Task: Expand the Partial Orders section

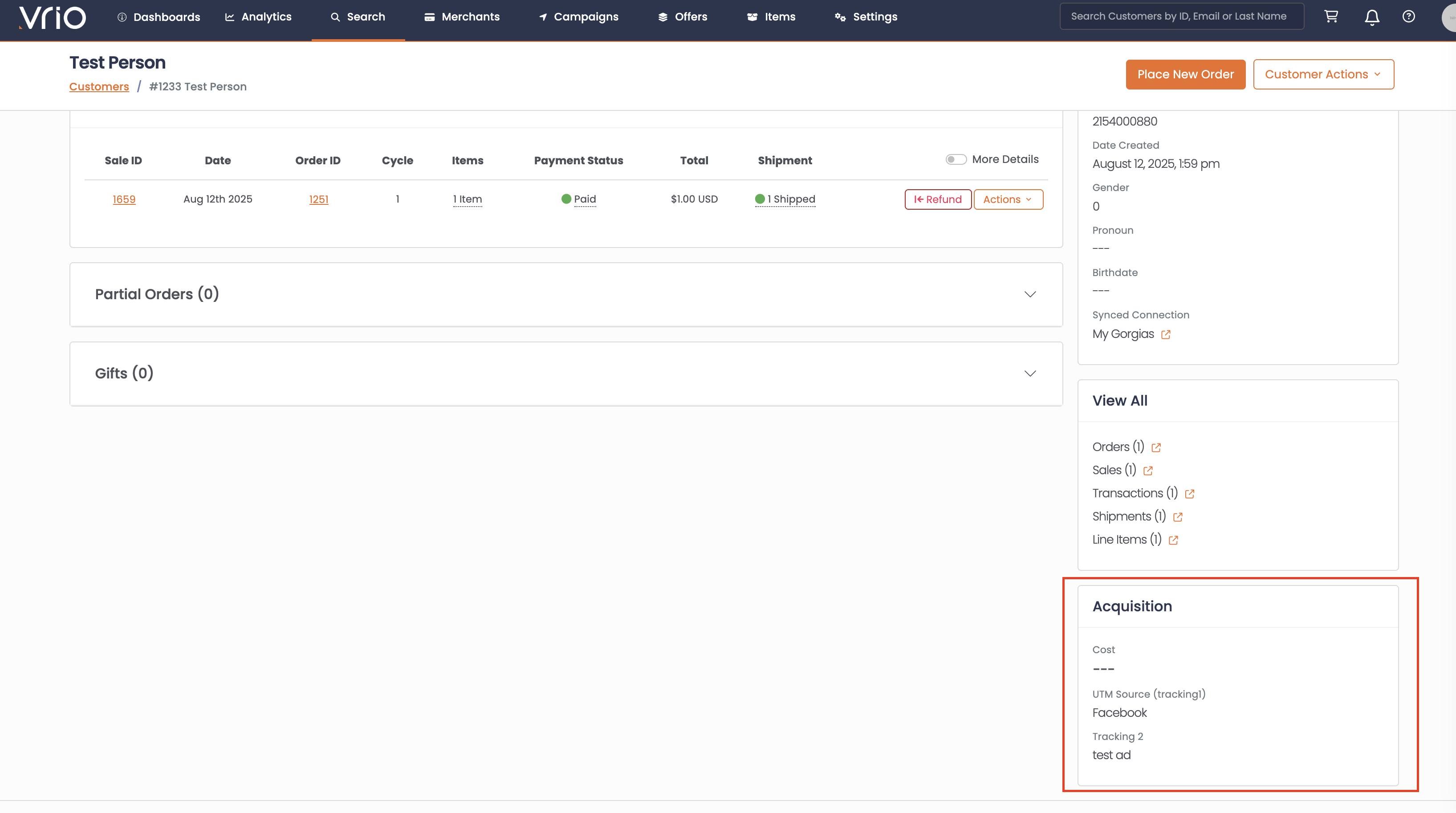Action: pyautogui.click(x=1030, y=295)
